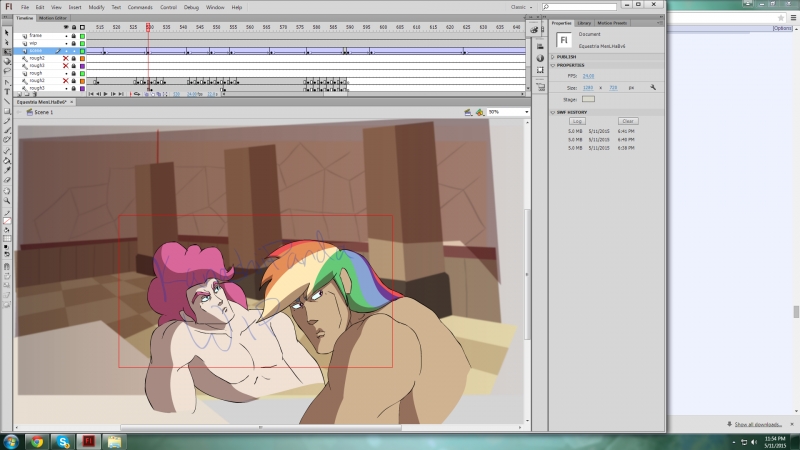
Task: Click the Flash icon in taskbar
Action: pos(88,440)
